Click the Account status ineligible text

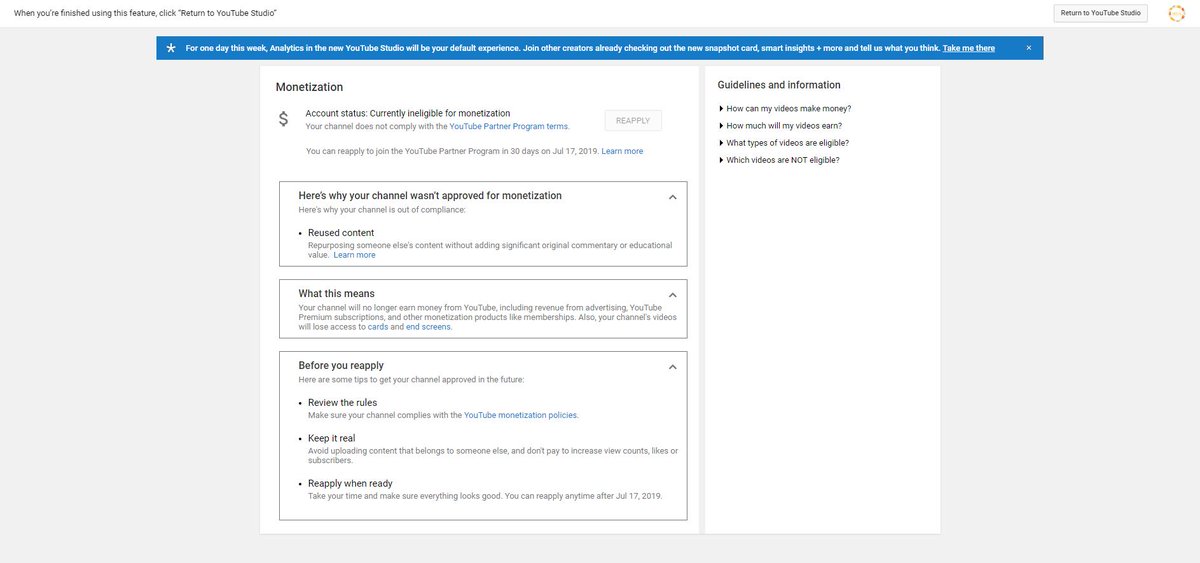(408, 114)
